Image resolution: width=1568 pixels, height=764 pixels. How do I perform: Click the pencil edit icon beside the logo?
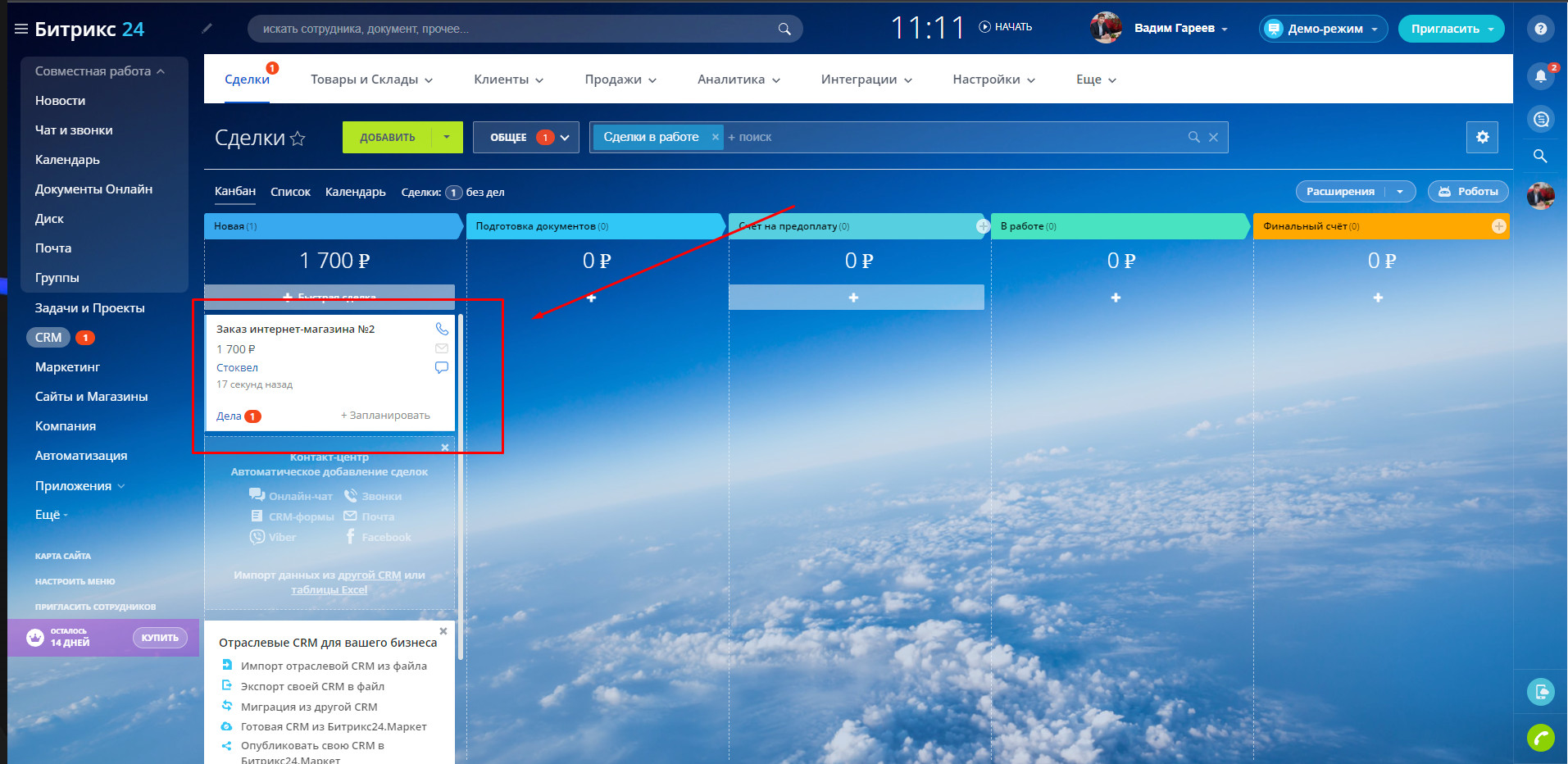(207, 29)
